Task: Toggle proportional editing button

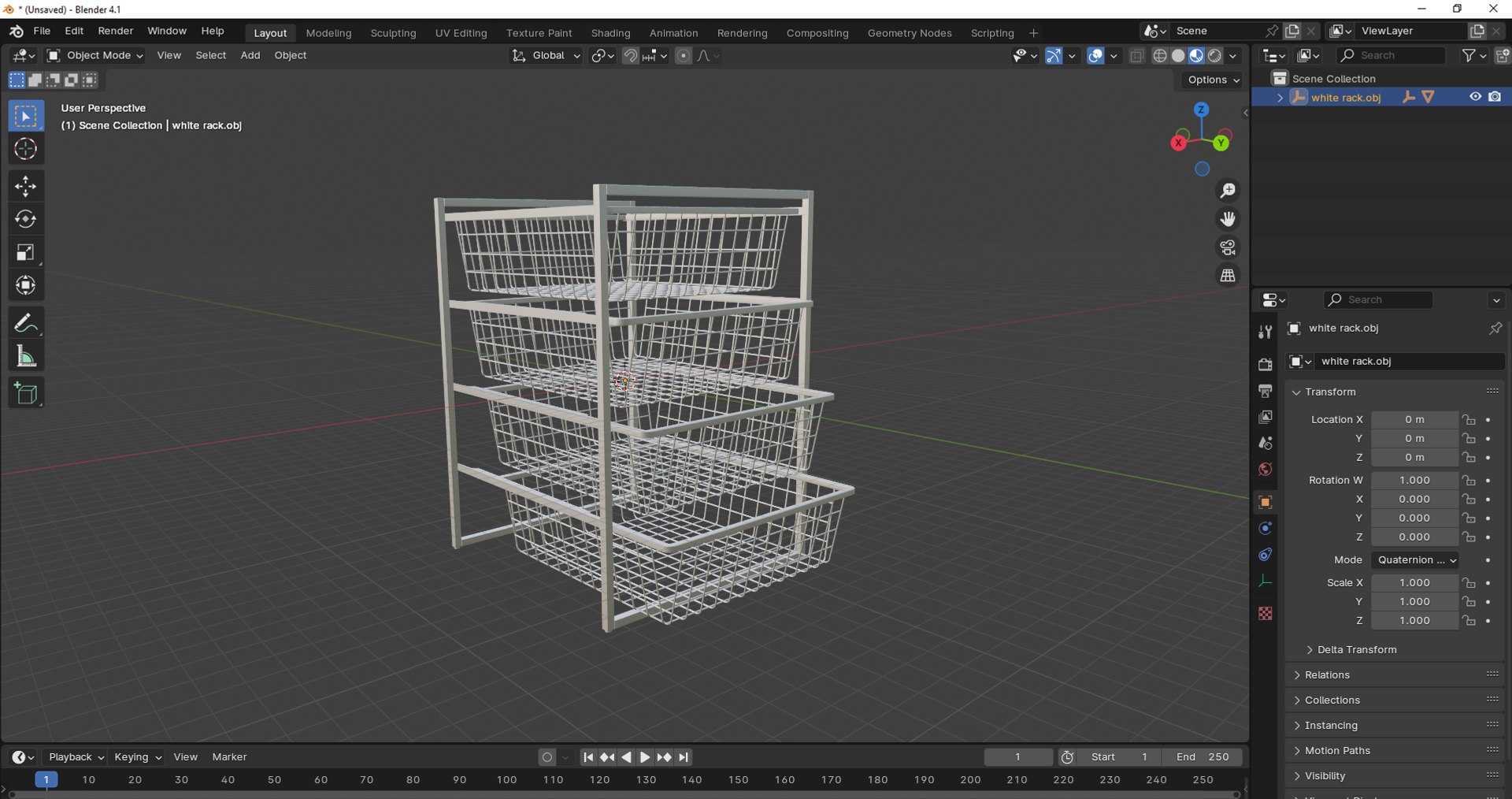Action: 684,55
